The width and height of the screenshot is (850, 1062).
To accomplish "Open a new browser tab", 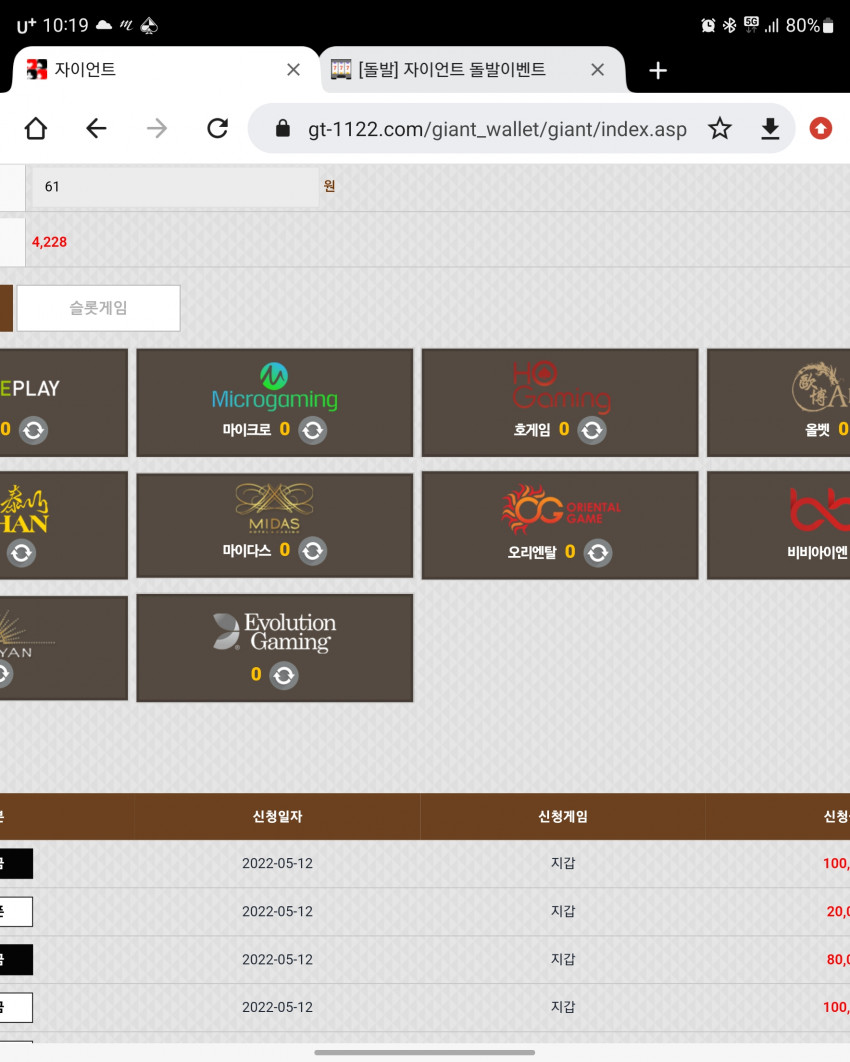I will coord(658,70).
